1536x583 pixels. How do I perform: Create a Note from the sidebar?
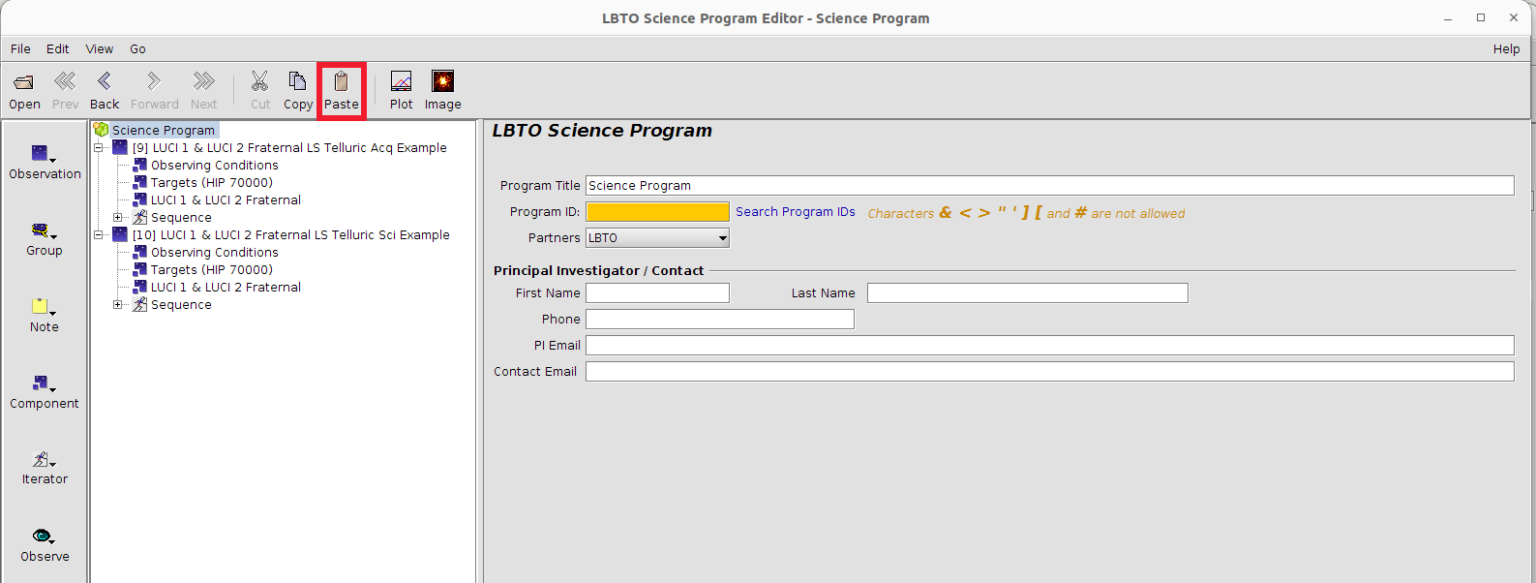pos(44,308)
